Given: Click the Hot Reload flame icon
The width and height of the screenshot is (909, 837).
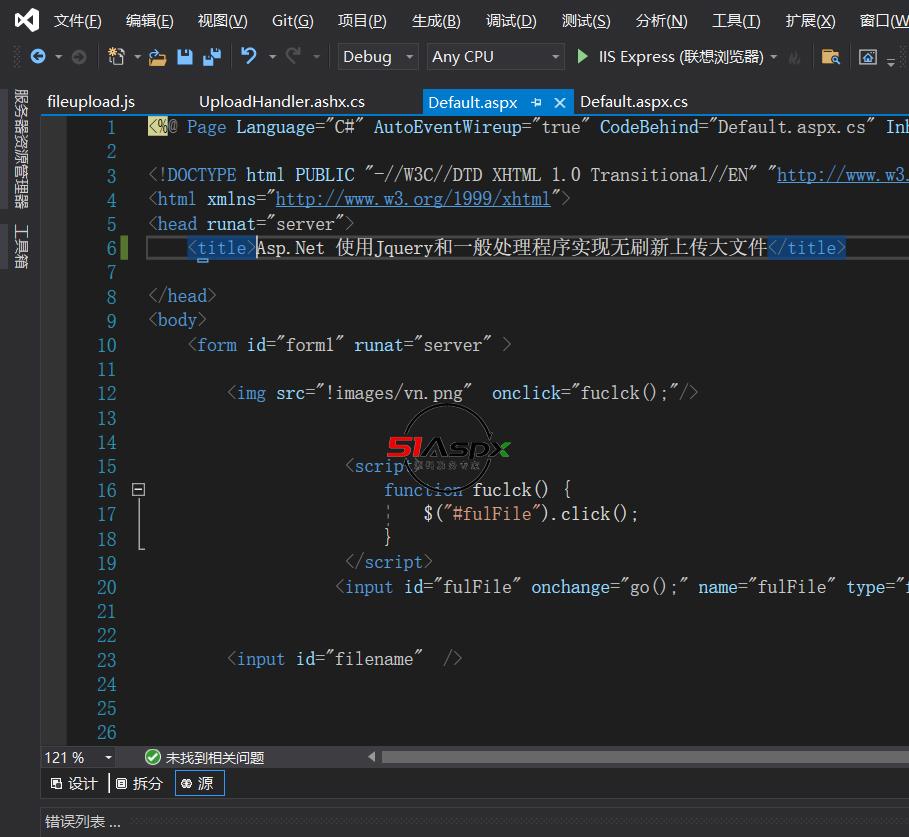Looking at the screenshot, I should tap(795, 57).
